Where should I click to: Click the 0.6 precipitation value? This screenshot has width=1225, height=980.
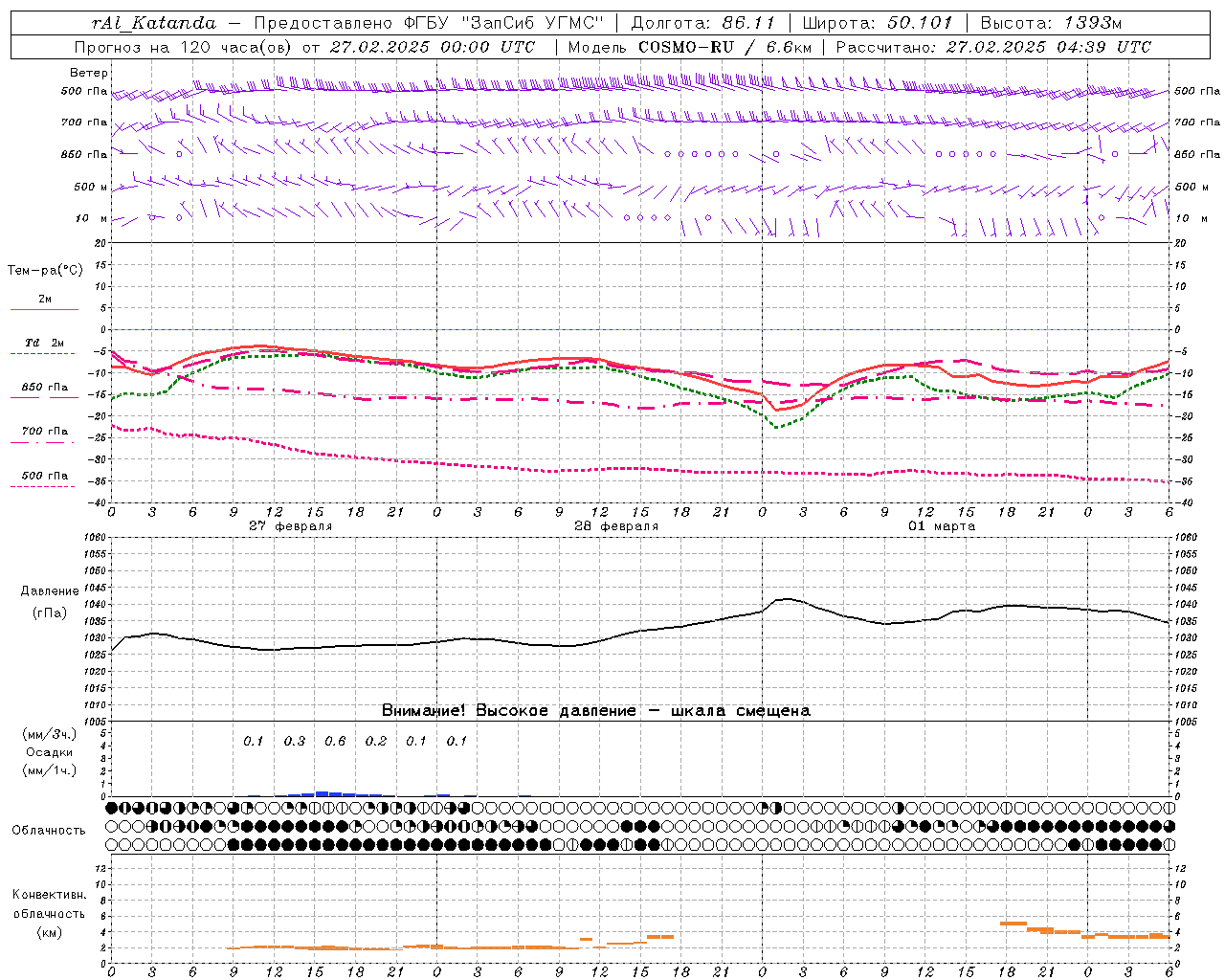(x=335, y=742)
